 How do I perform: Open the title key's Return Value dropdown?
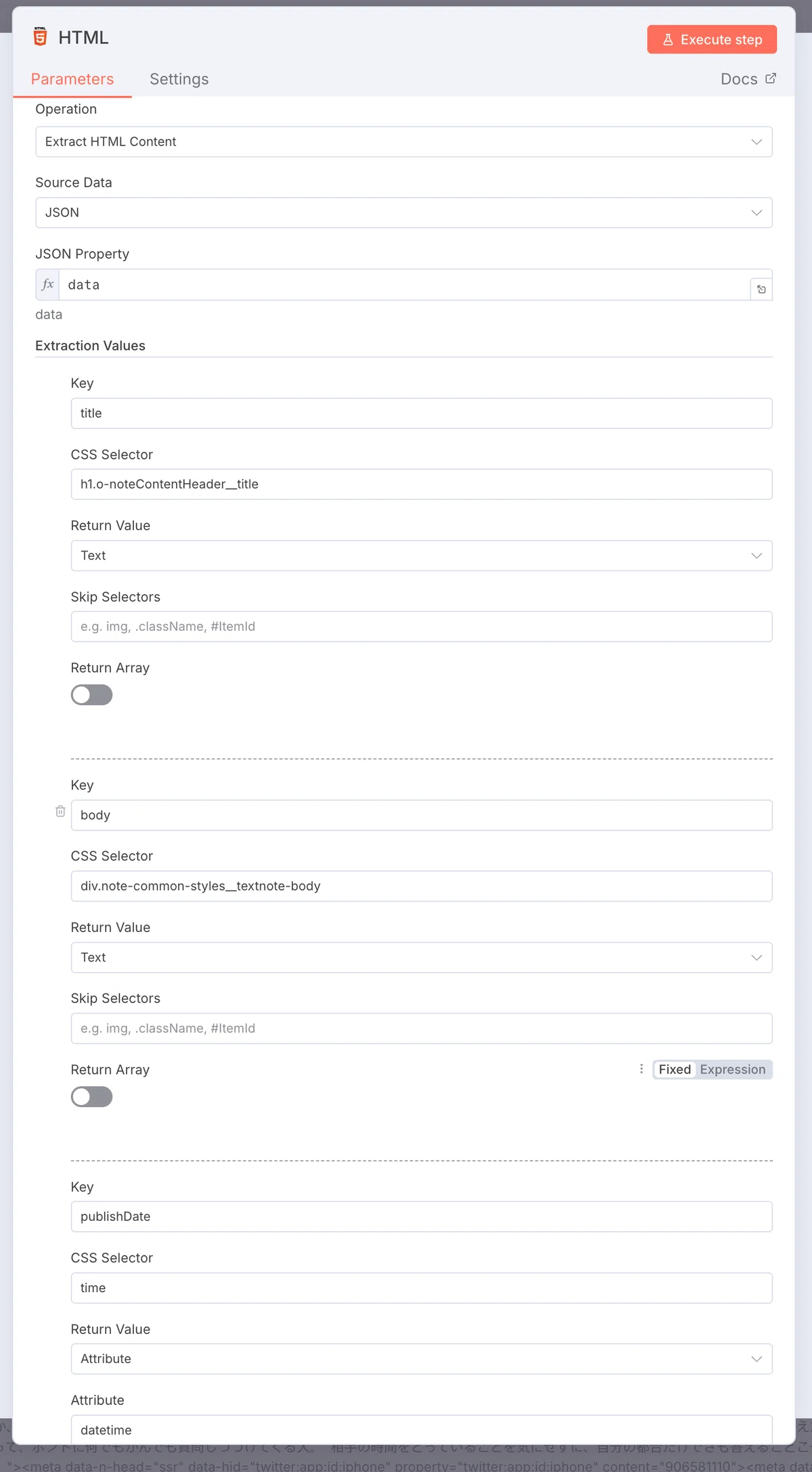pos(422,556)
